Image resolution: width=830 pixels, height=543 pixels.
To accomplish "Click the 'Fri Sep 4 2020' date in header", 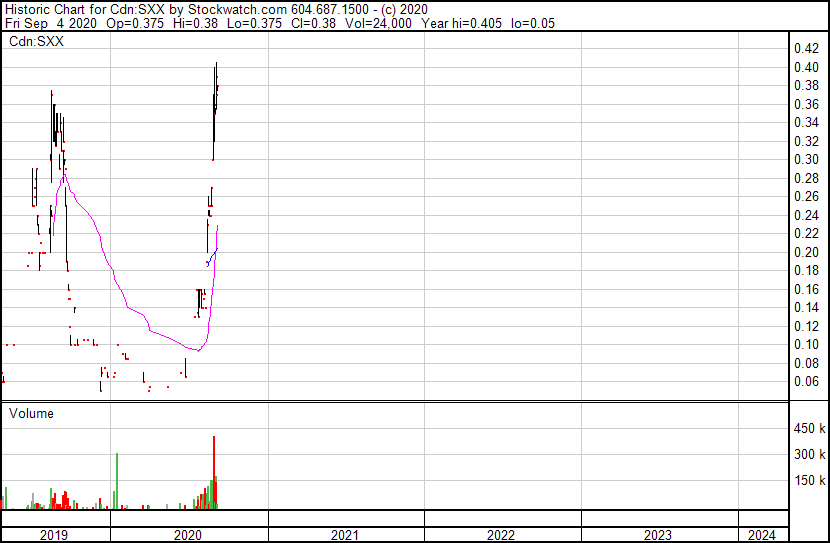I will coord(51,23).
